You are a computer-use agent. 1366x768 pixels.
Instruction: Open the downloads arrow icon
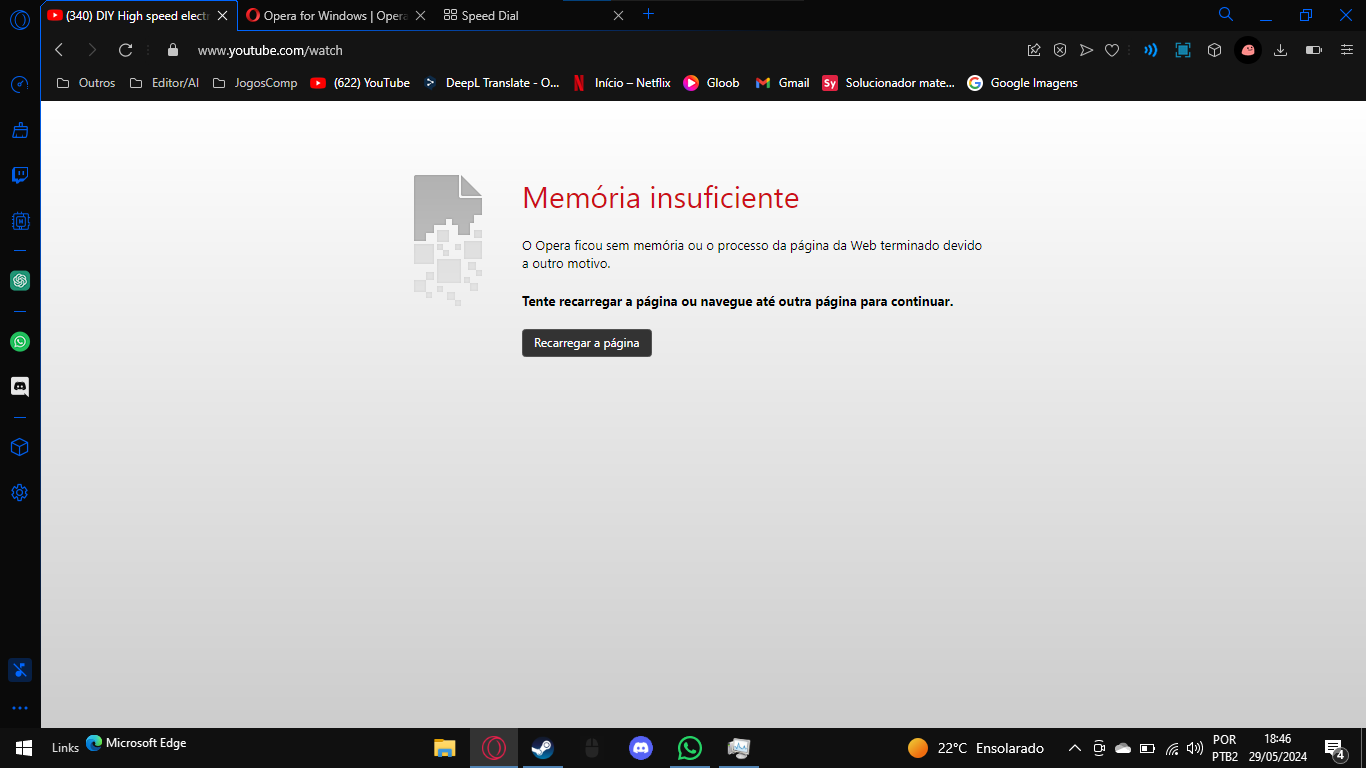pos(1280,50)
